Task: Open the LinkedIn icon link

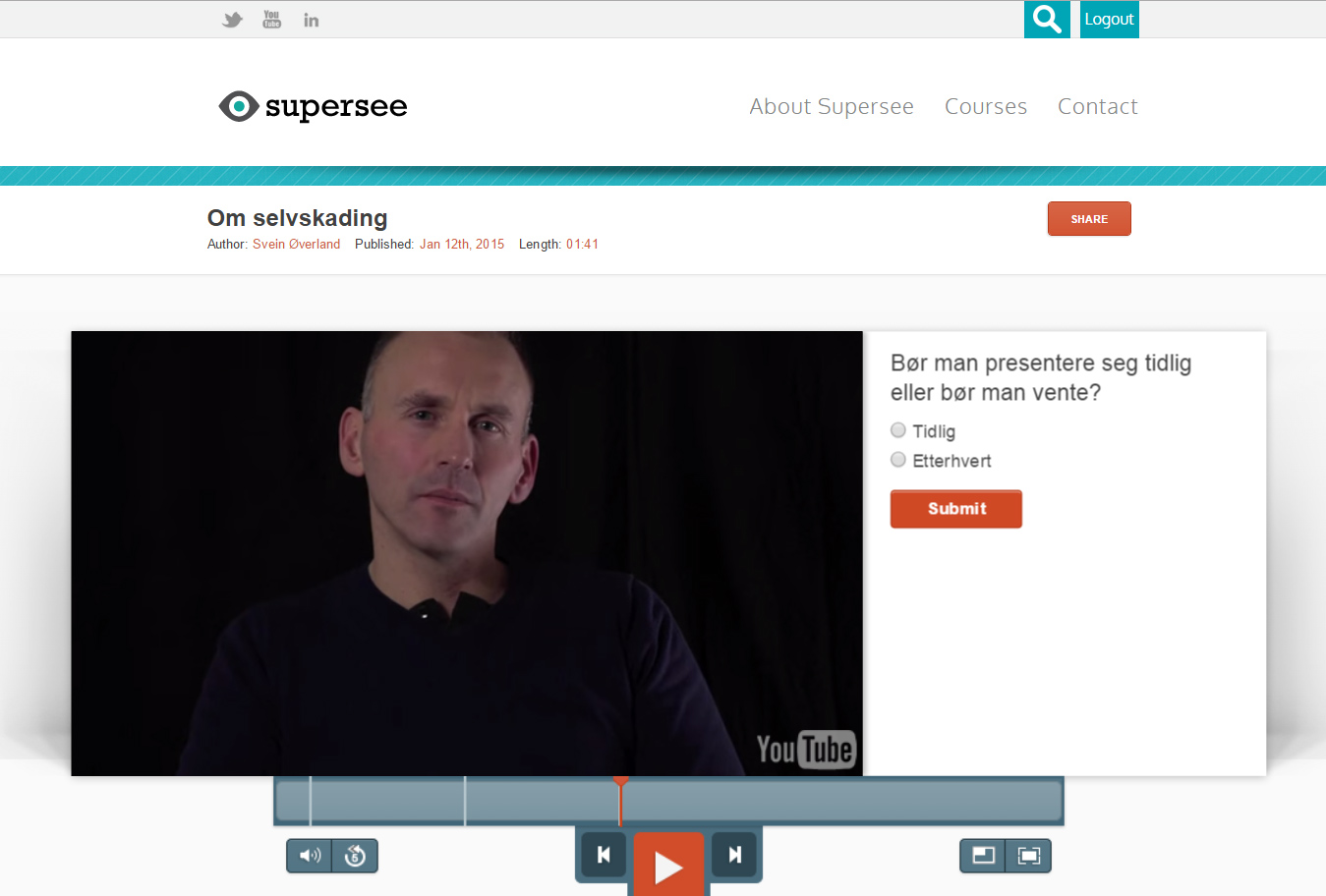Action: (311, 20)
